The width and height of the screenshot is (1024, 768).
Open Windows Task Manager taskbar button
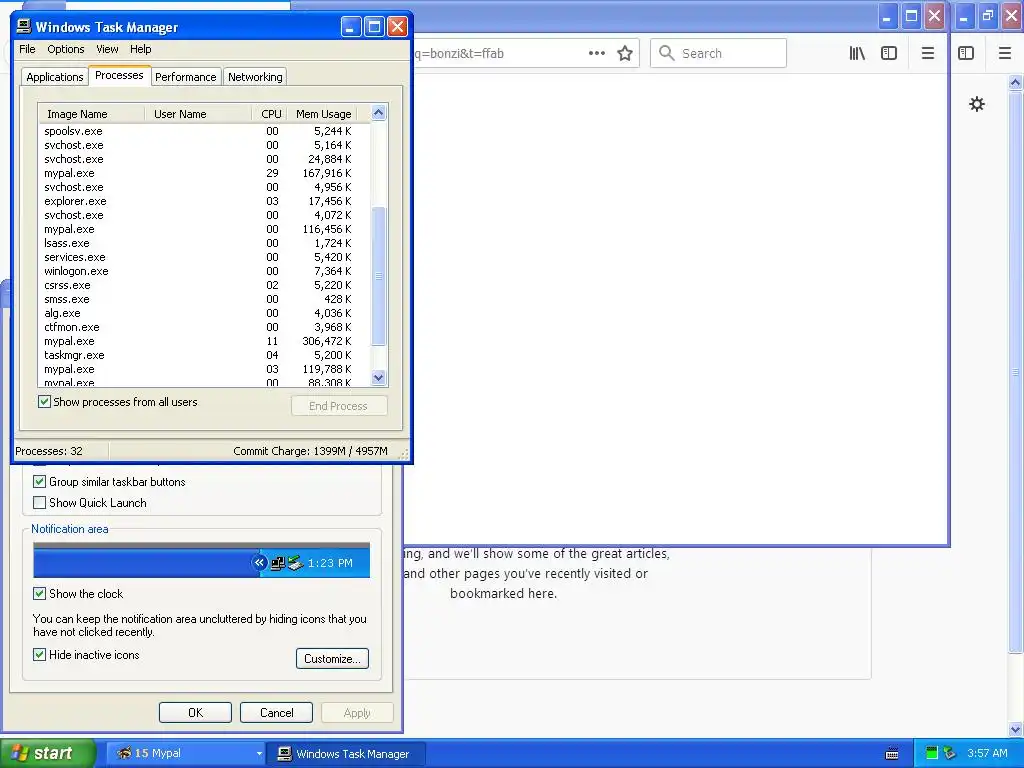coord(347,754)
